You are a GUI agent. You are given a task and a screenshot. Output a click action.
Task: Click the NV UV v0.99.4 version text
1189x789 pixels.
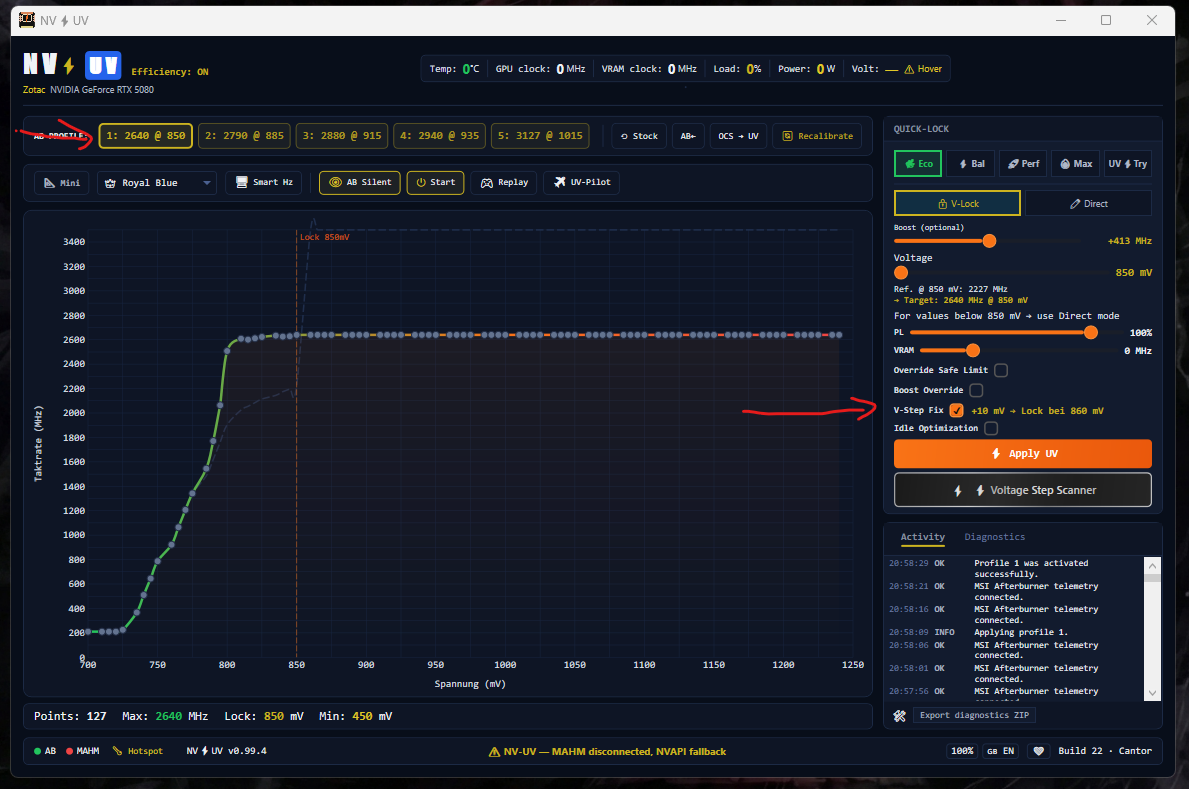tap(227, 751)
